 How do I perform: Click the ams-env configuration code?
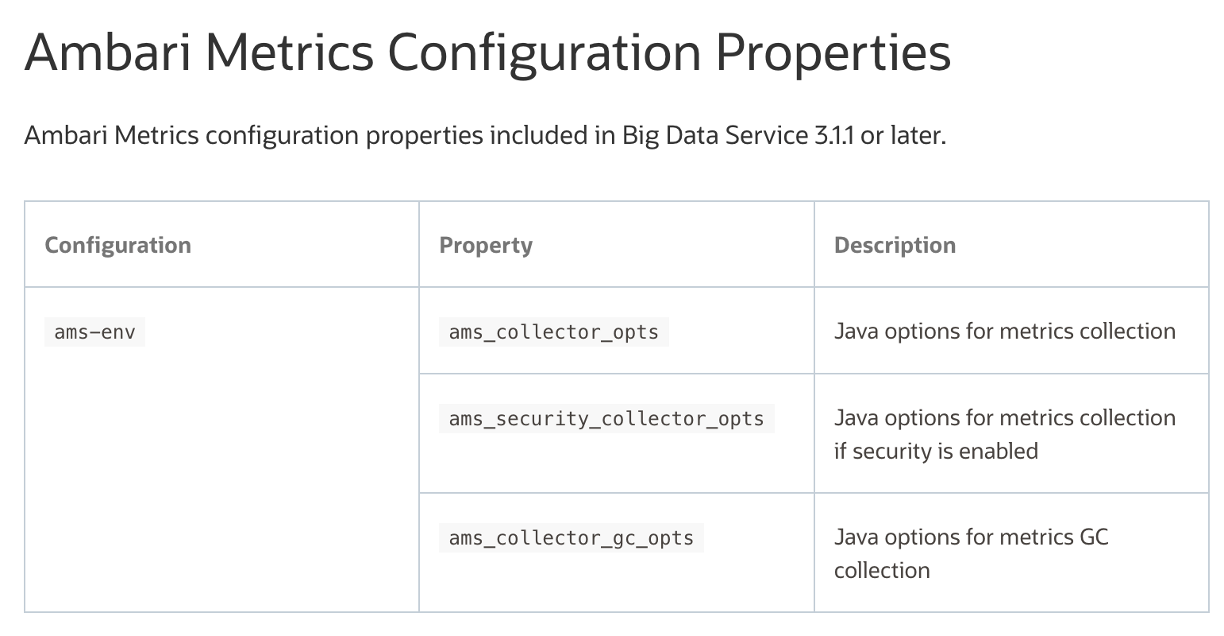95,332
